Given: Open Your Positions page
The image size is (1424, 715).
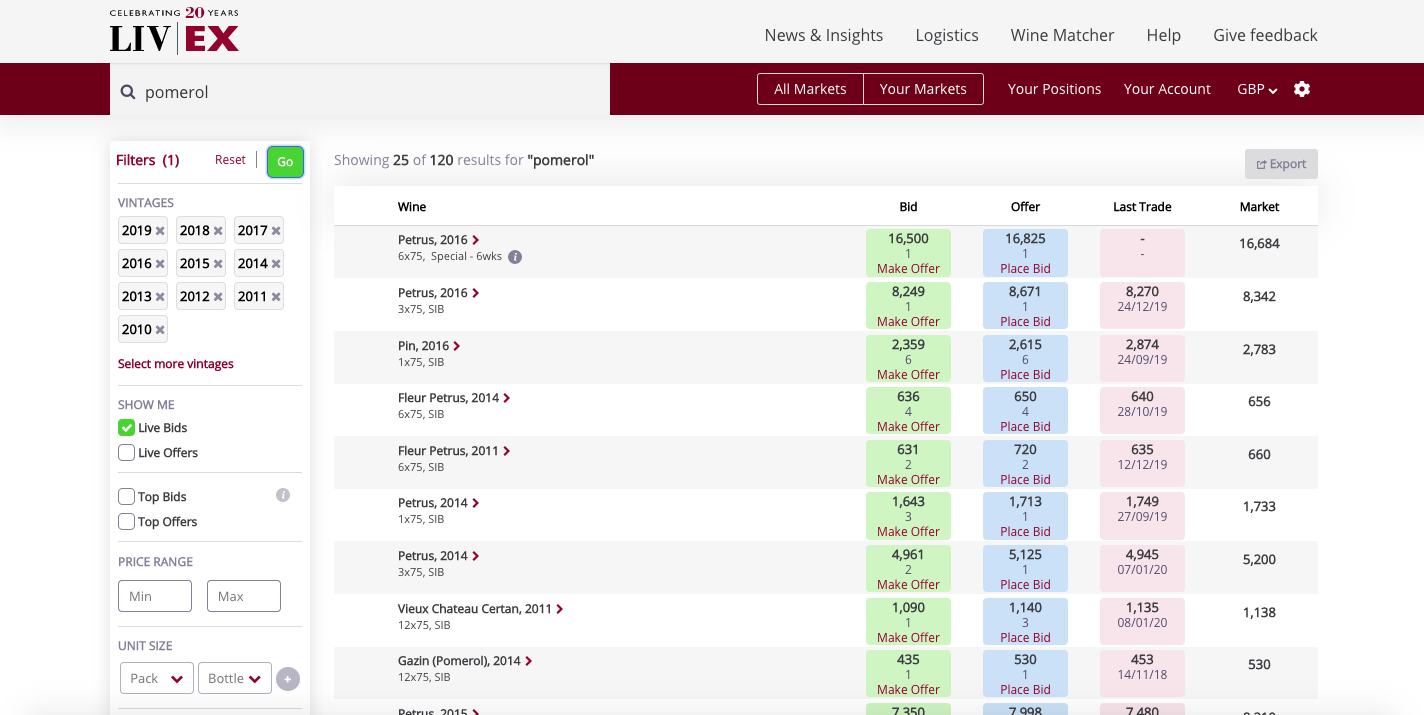Looking at the screenshot, I should coord(1054,89).
